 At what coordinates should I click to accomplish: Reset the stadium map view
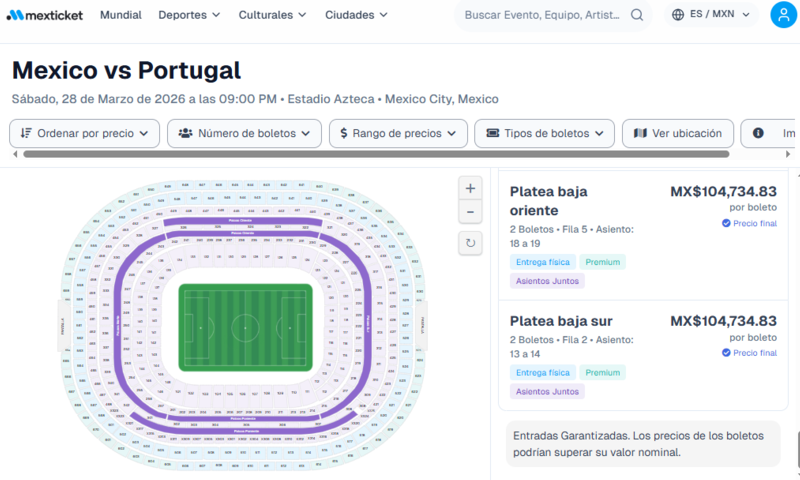click(x=471, y=243)
